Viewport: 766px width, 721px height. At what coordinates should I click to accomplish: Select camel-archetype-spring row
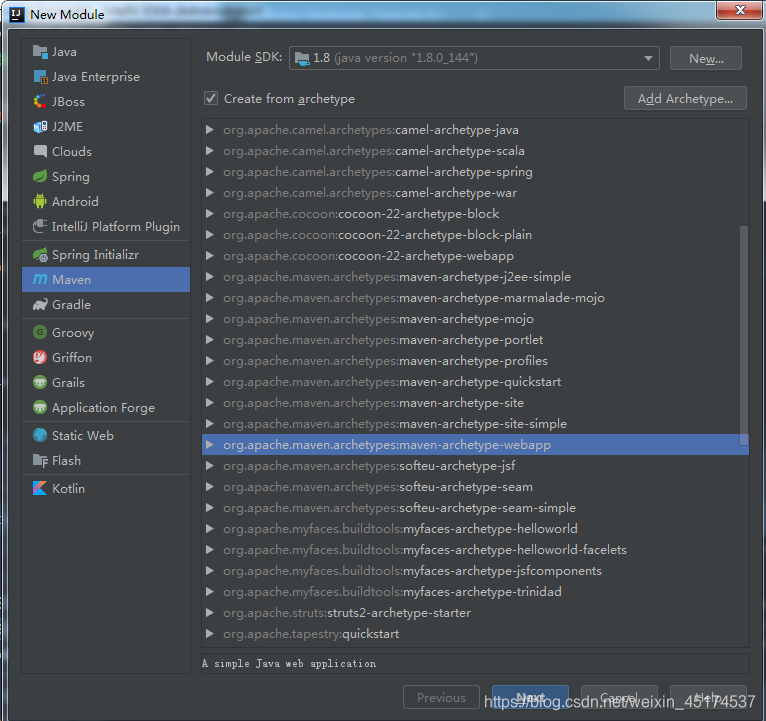coord(475,171)
